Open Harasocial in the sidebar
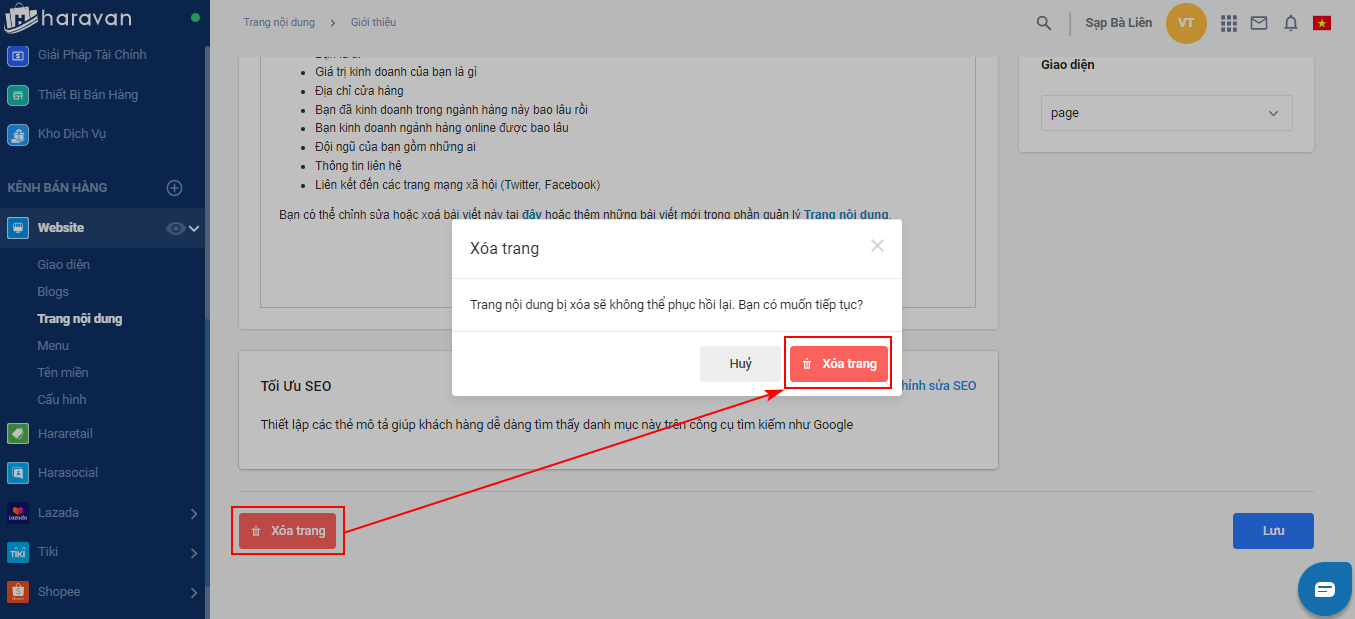The width and height of the screenshot is (1355, 619). click(68, 473)
